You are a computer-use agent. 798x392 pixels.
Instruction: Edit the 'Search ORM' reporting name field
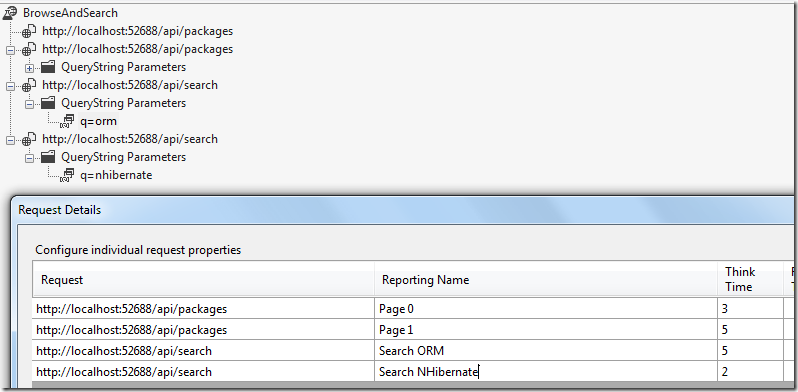(x=546, y=351)
